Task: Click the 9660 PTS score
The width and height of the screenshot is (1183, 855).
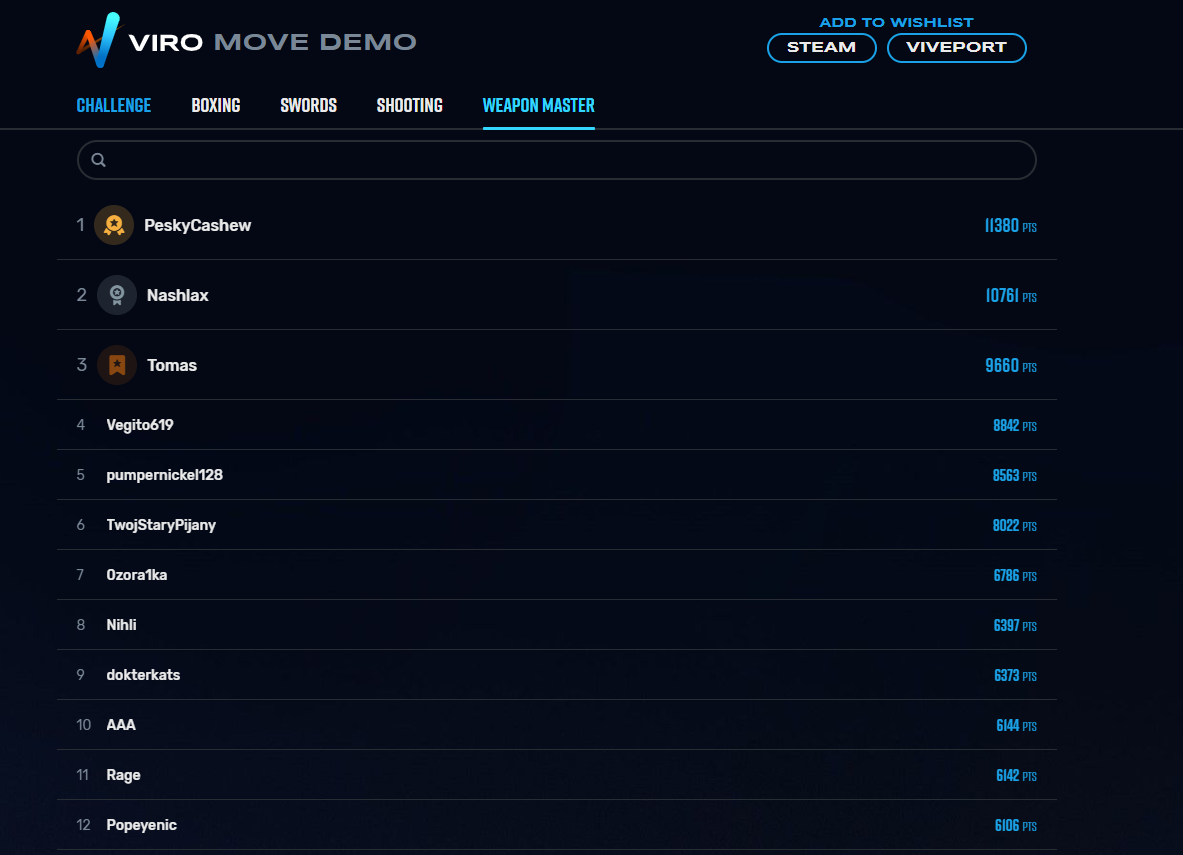Action: [1011, 366]
